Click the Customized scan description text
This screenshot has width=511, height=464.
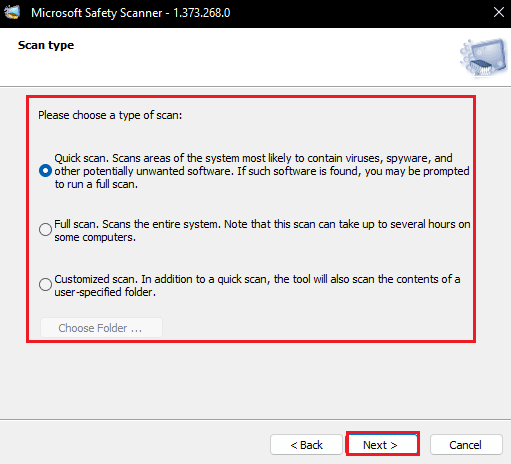click(x=257, y=285)
